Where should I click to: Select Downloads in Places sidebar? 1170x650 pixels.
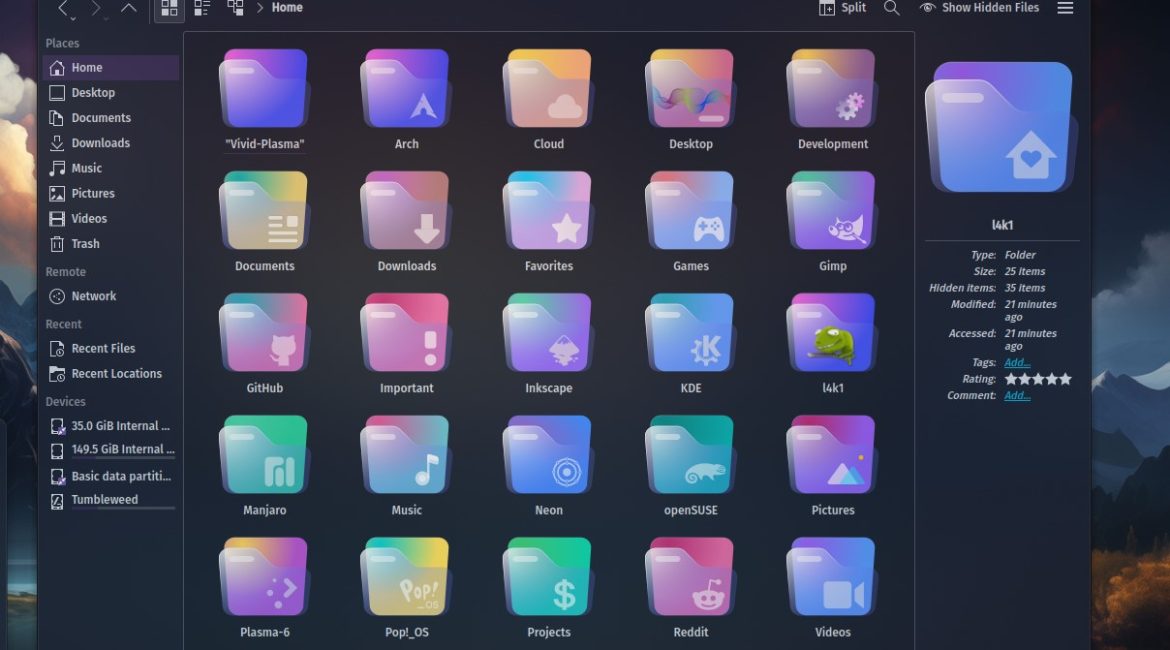click(100, 143)
